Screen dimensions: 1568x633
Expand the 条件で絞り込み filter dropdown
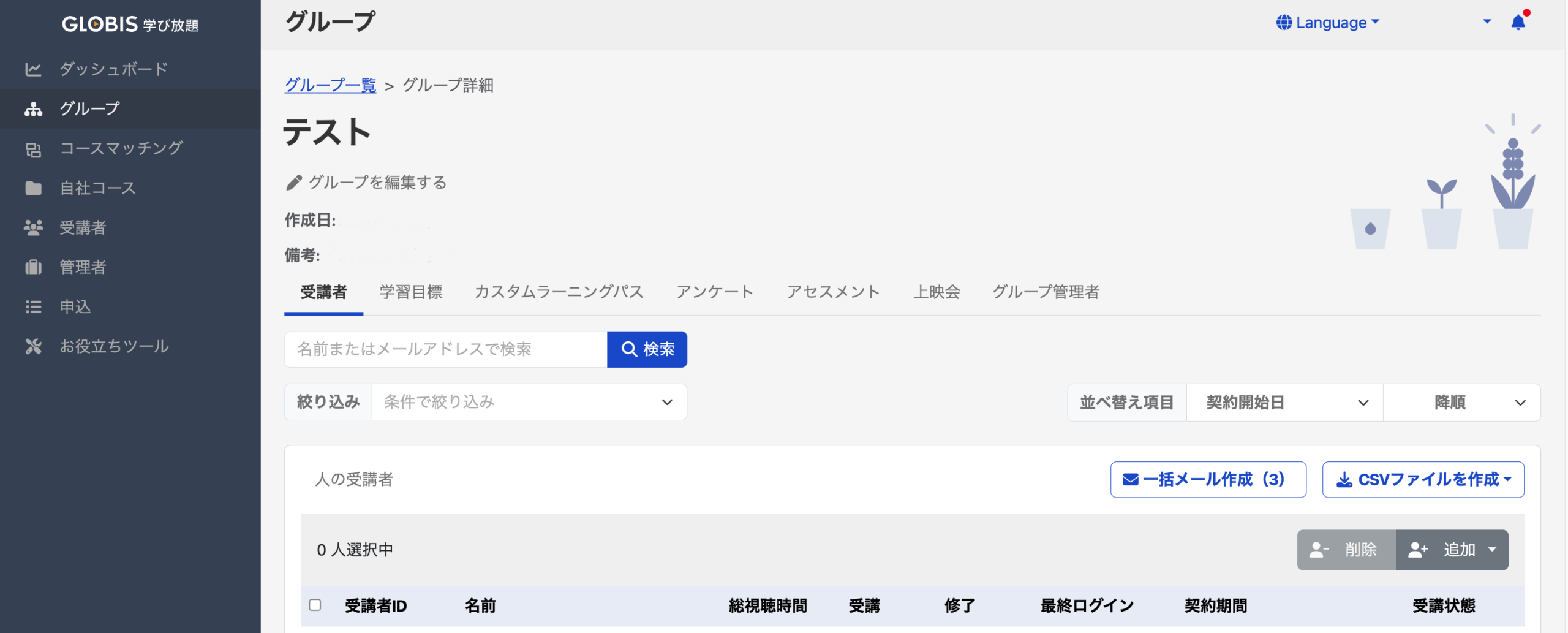(x=529, y=402)
